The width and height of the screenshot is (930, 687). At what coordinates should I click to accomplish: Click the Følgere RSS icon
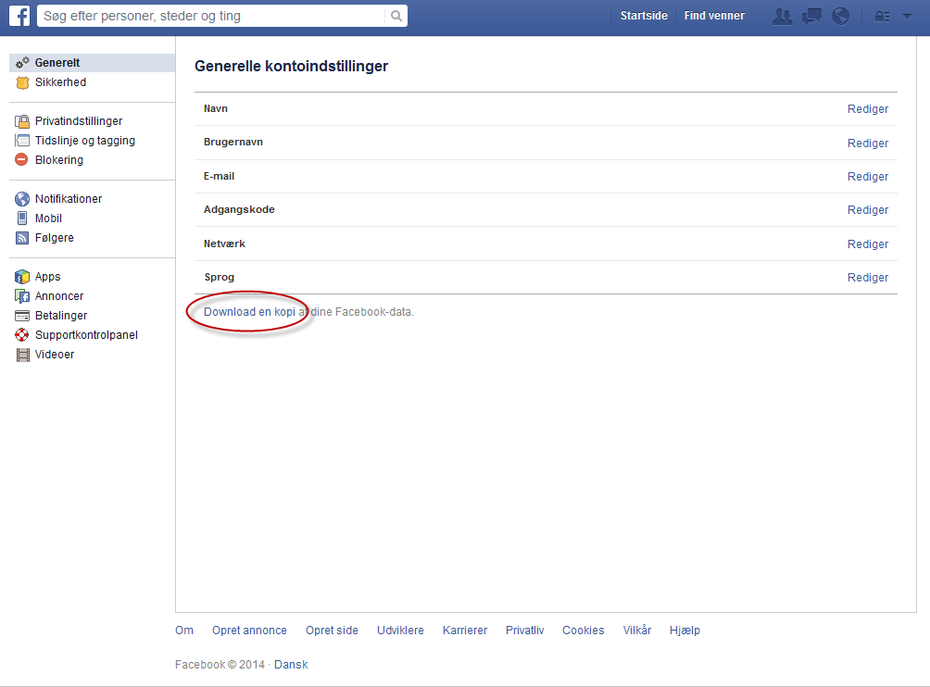22,238
